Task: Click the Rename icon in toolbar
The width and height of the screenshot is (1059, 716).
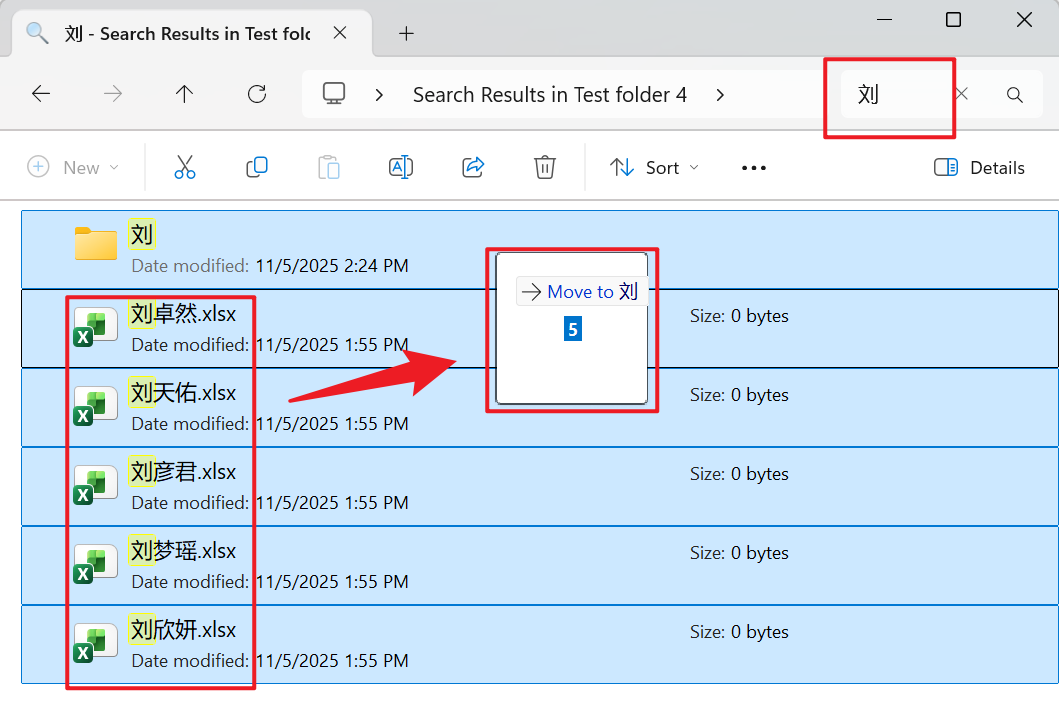Action: [401, 167]
